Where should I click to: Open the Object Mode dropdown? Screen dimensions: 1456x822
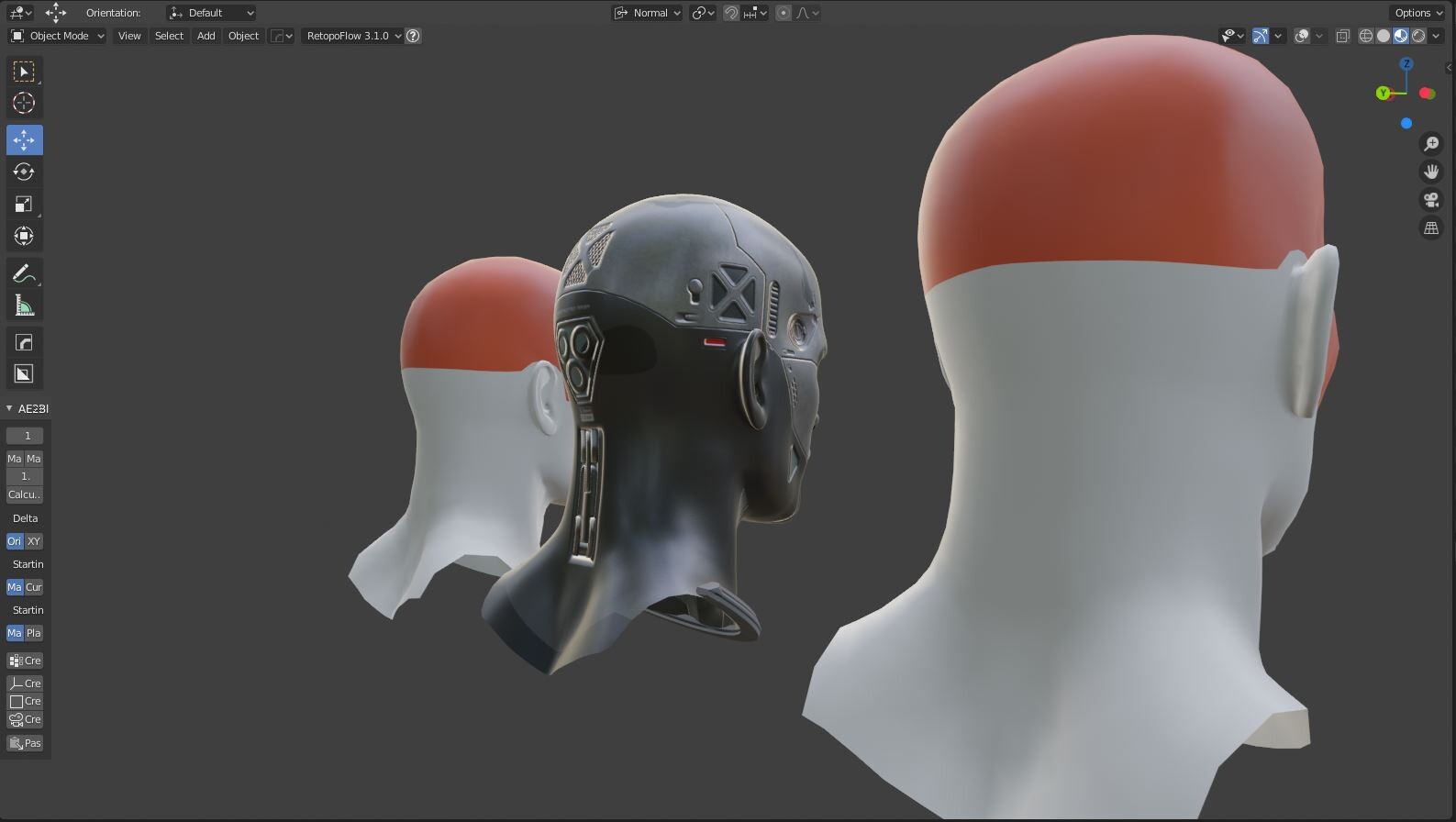point(58,36)
